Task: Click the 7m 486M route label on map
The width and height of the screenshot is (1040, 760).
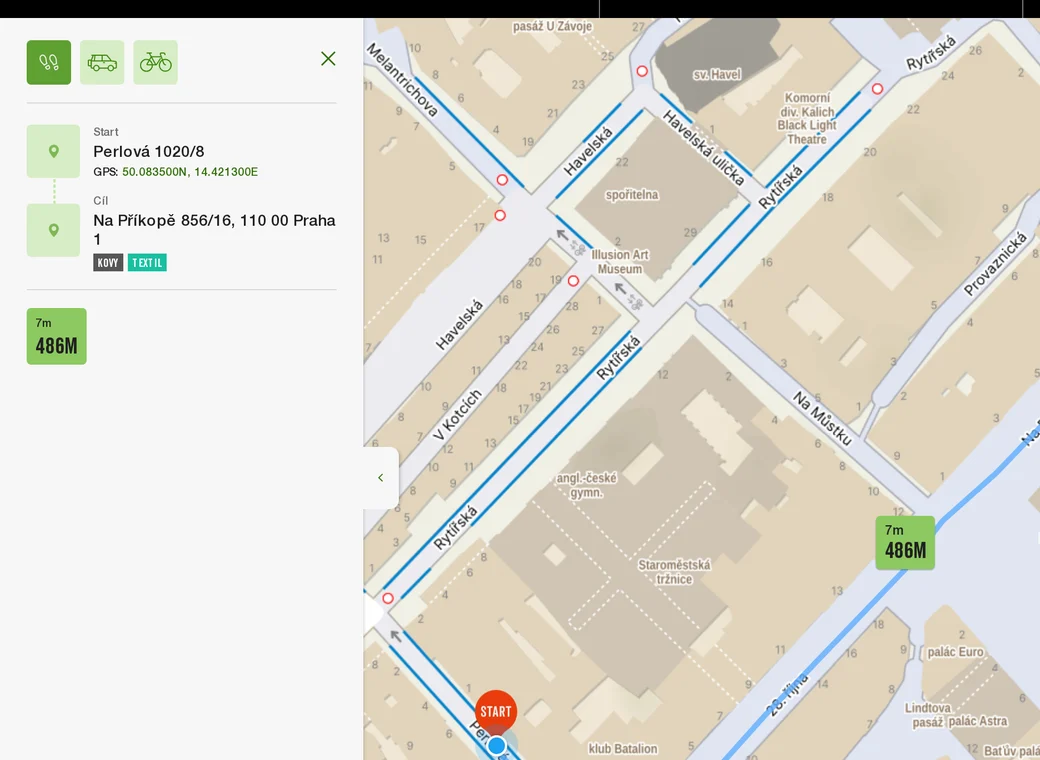Action: (905, 543)
